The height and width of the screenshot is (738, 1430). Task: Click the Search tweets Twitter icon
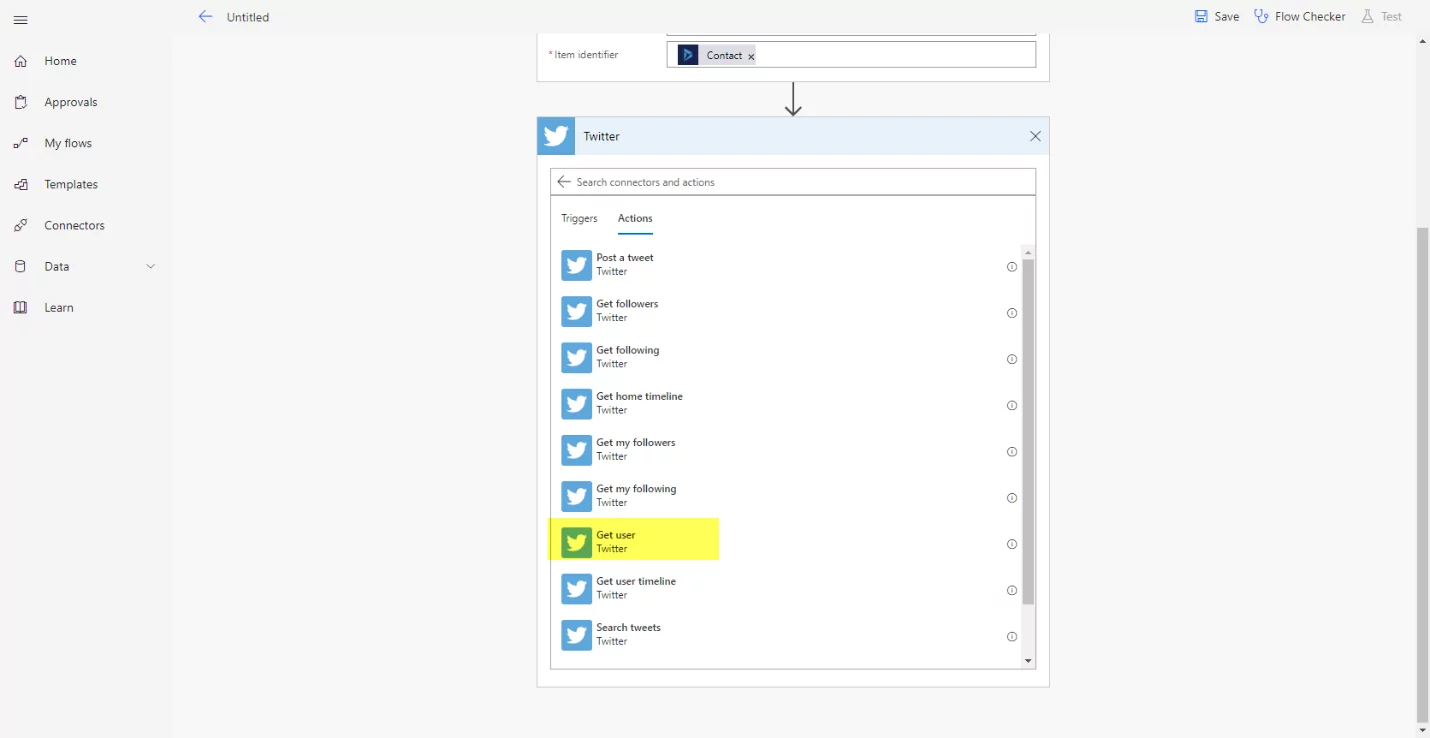coord(576,635)
